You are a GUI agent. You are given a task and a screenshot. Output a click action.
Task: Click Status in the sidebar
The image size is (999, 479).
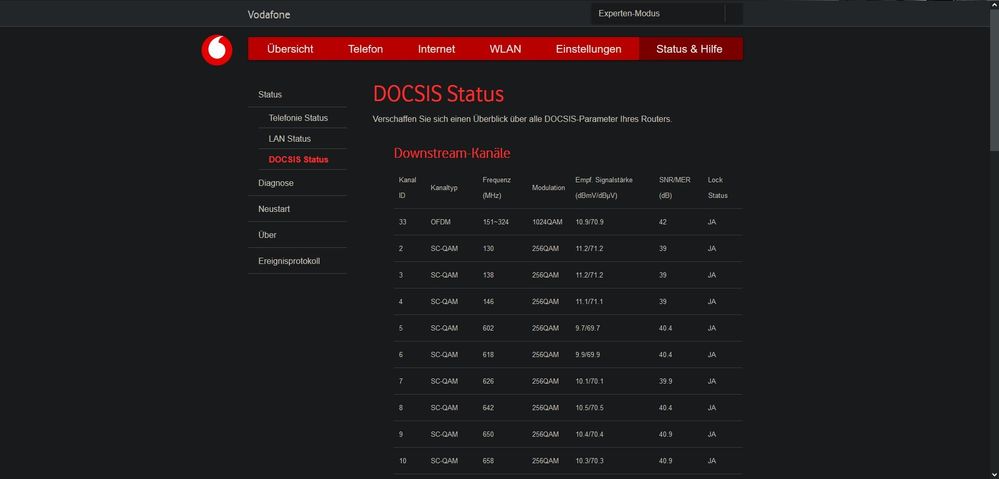pos(270,94)
